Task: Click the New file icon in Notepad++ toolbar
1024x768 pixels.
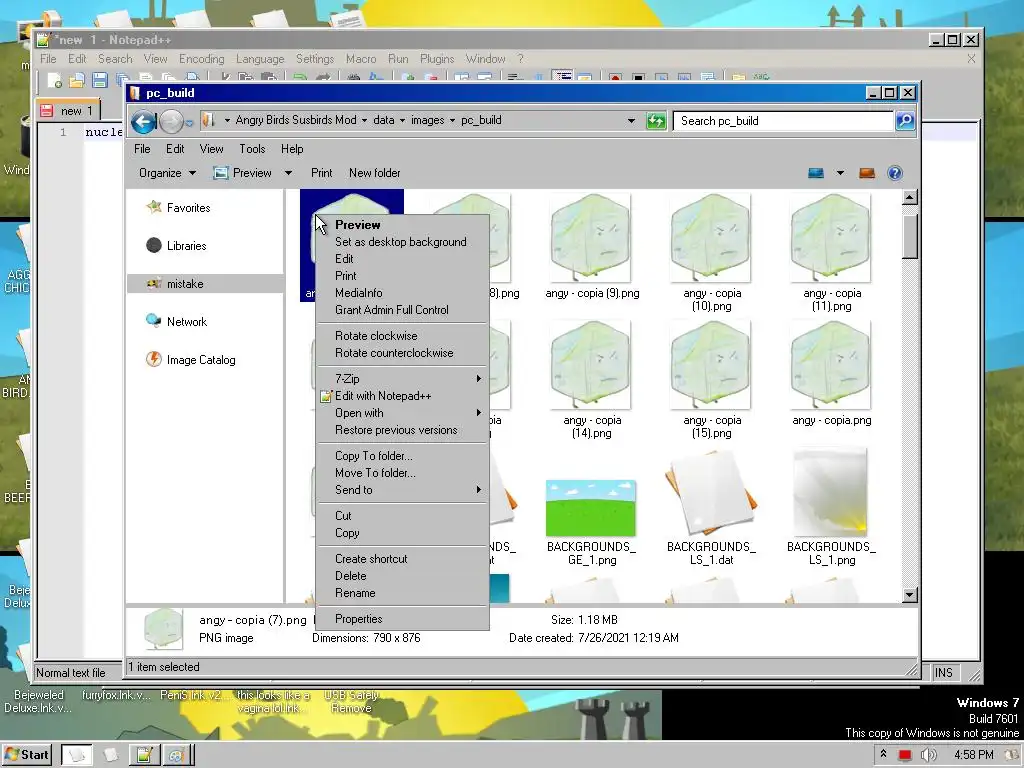Action: click(x=54, y=80)
